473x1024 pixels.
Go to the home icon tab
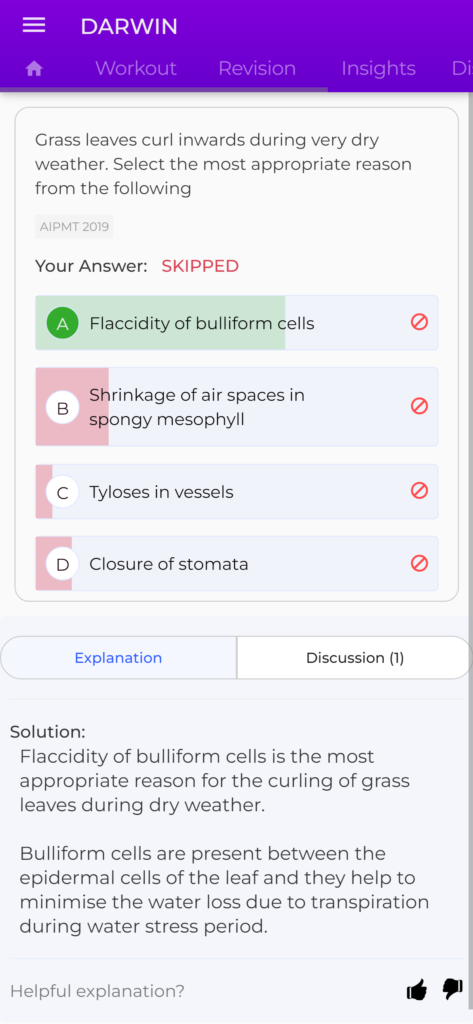point(34,69)
